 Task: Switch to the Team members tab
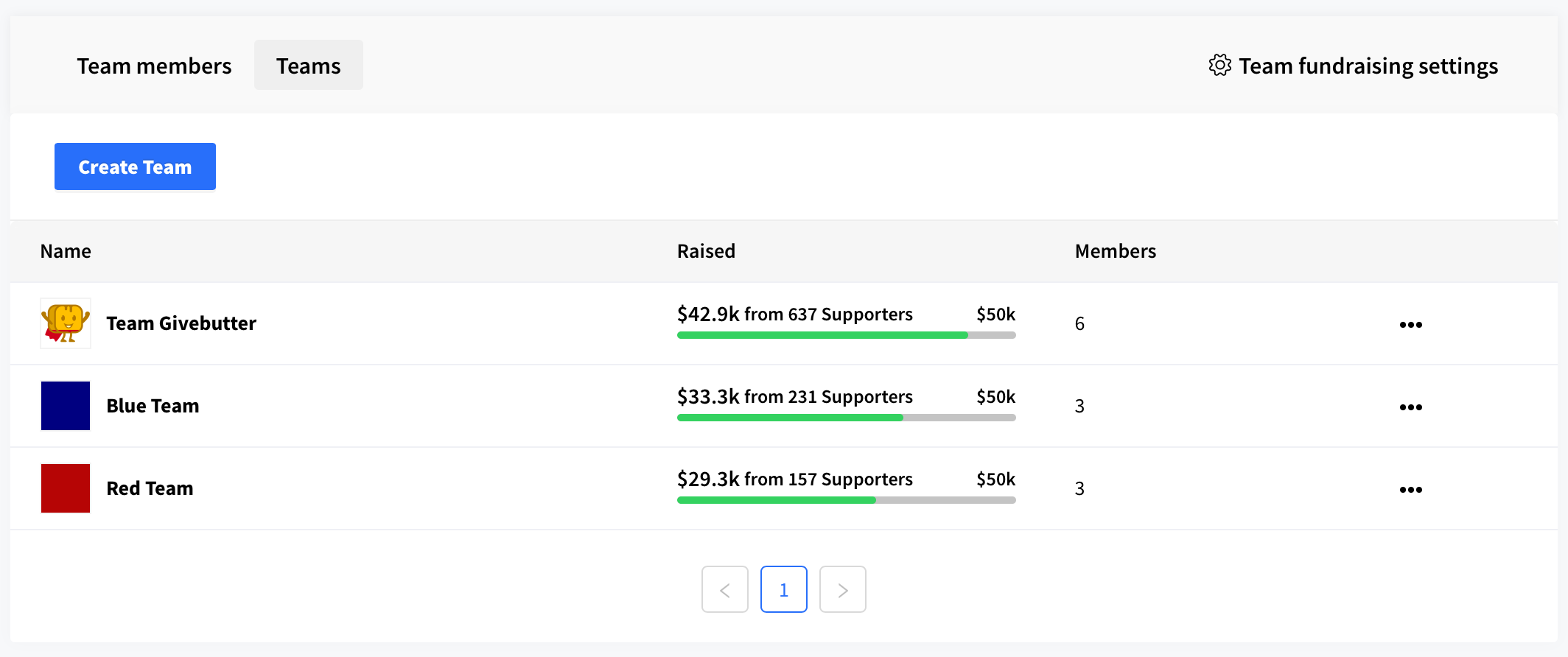pos(154,66)
